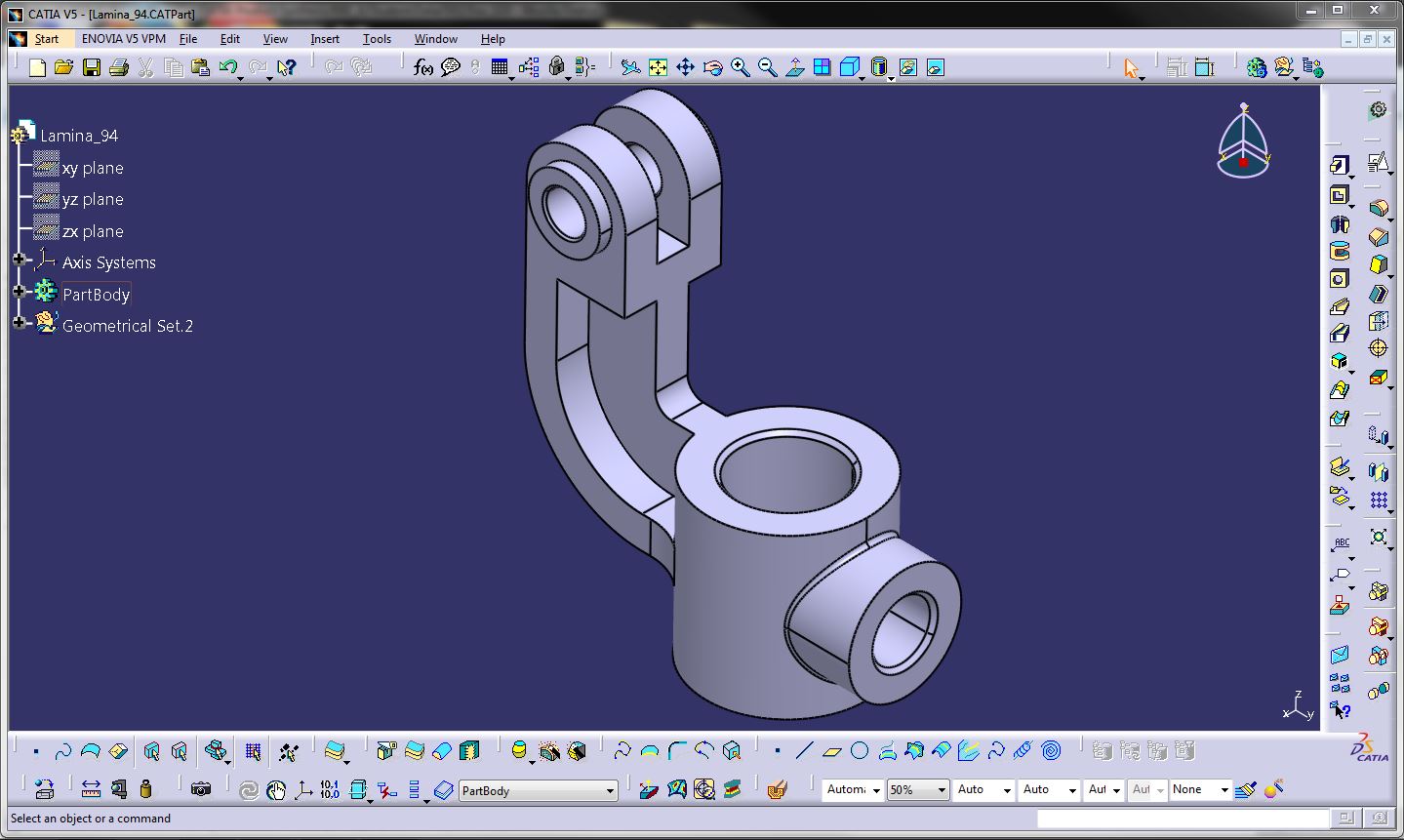
Task: Open the File menu
Action: (x=188, y=39)
